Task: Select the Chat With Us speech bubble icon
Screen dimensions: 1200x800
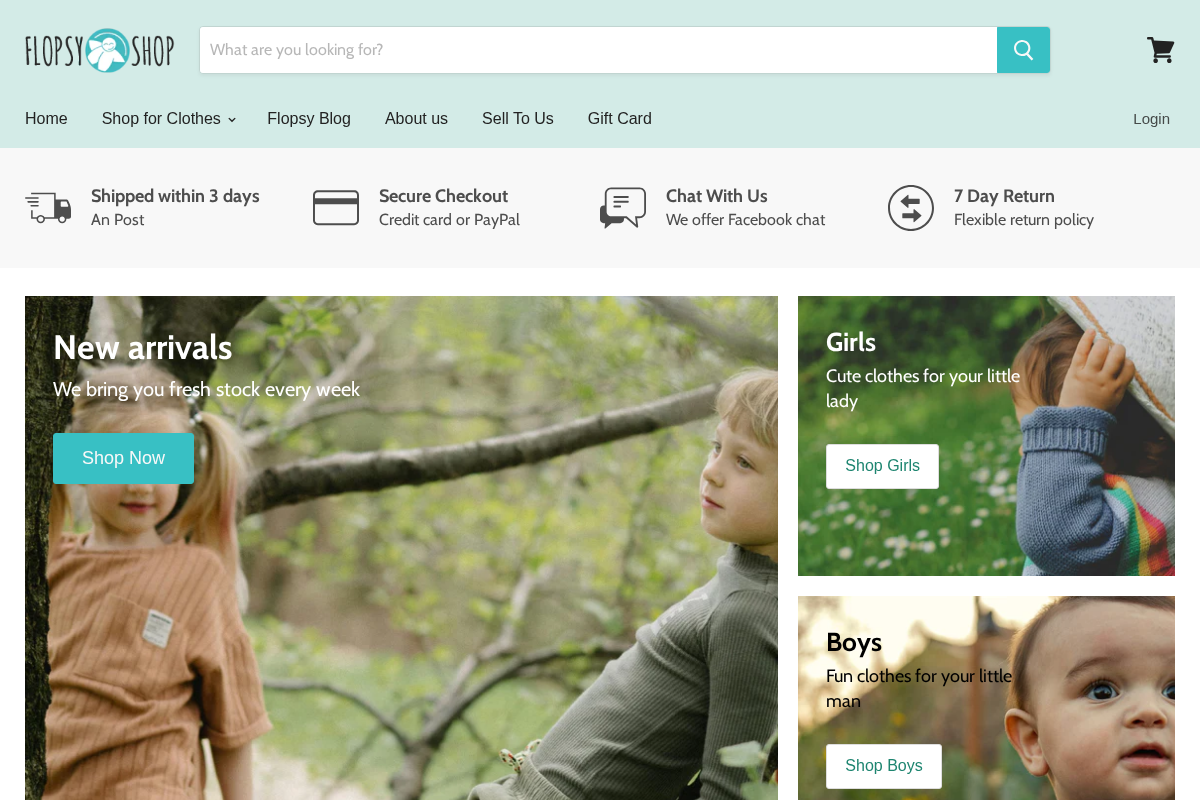Action: [x=622, y=207]
